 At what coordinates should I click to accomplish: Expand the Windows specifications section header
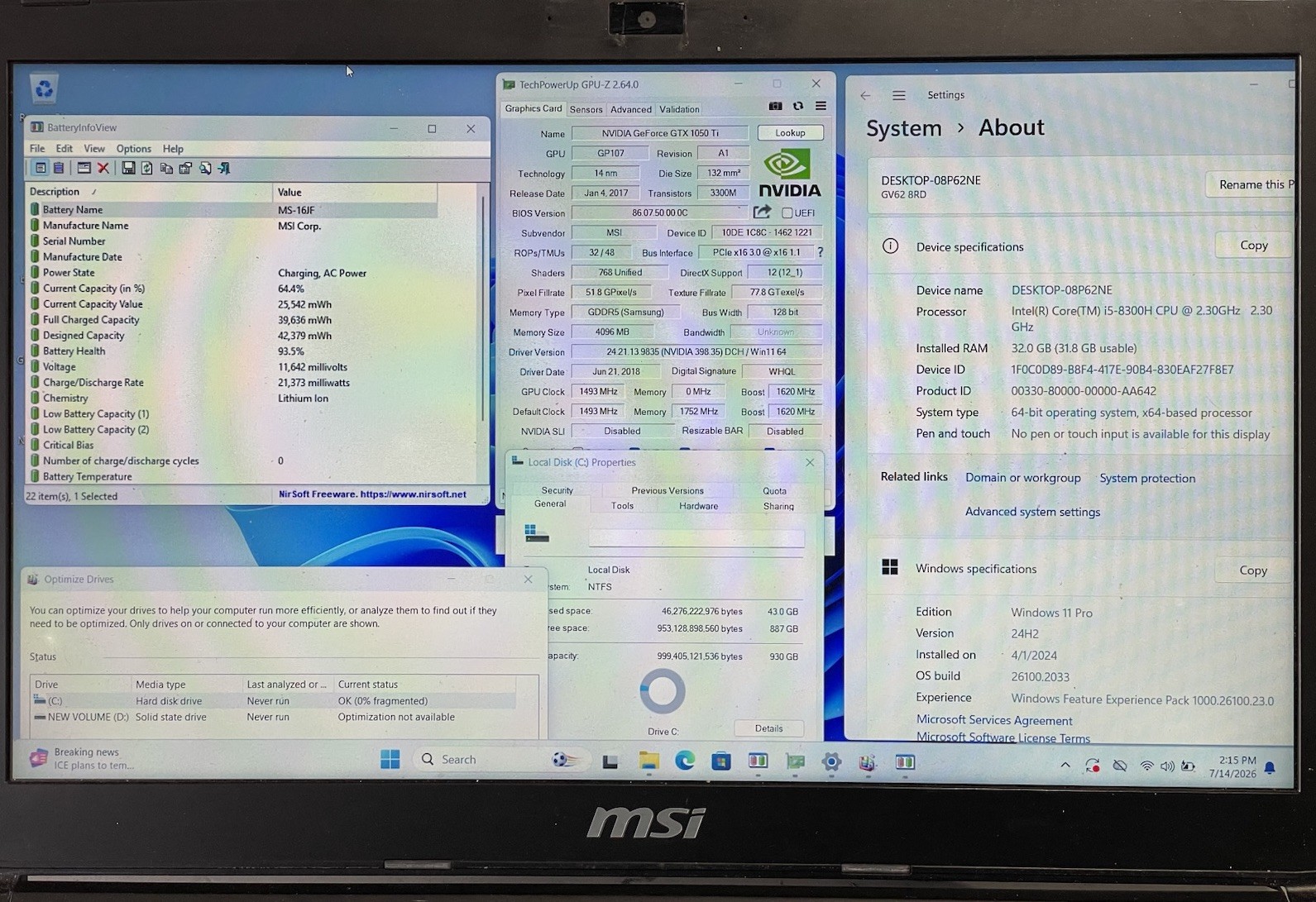[975, 569]
